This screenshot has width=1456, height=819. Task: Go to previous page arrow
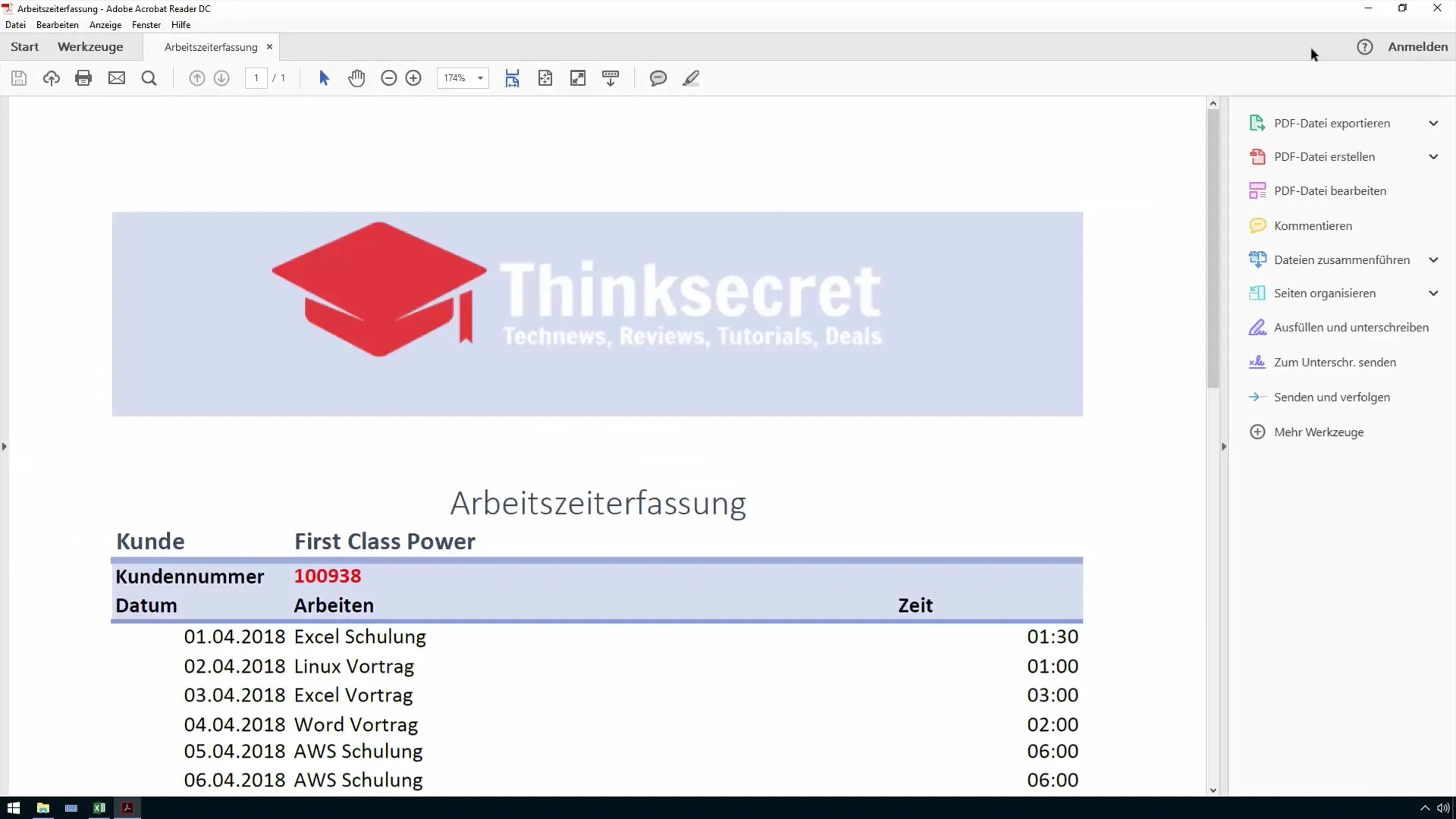pos(196,78)
